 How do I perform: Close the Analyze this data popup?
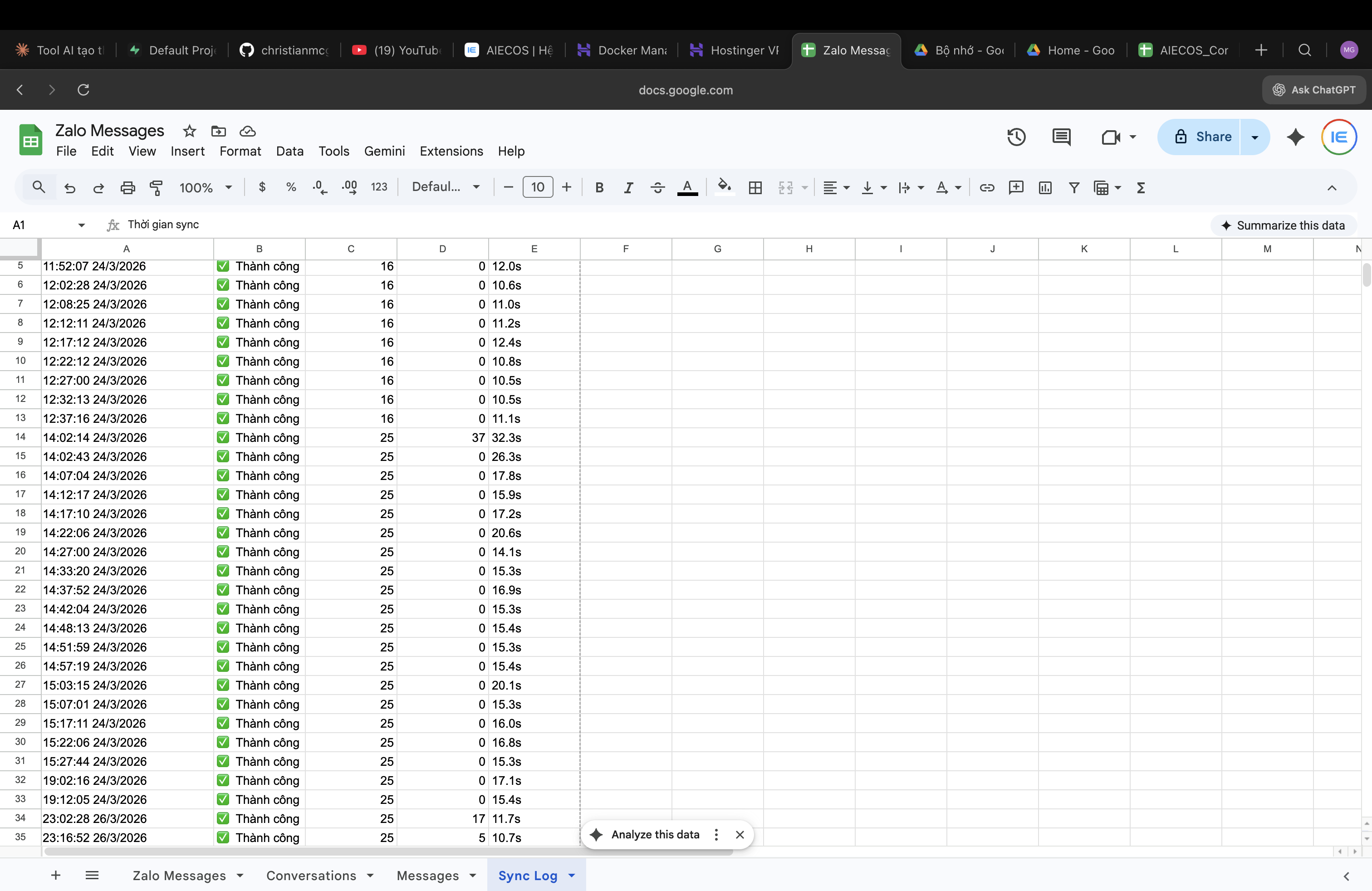[740, 835]
